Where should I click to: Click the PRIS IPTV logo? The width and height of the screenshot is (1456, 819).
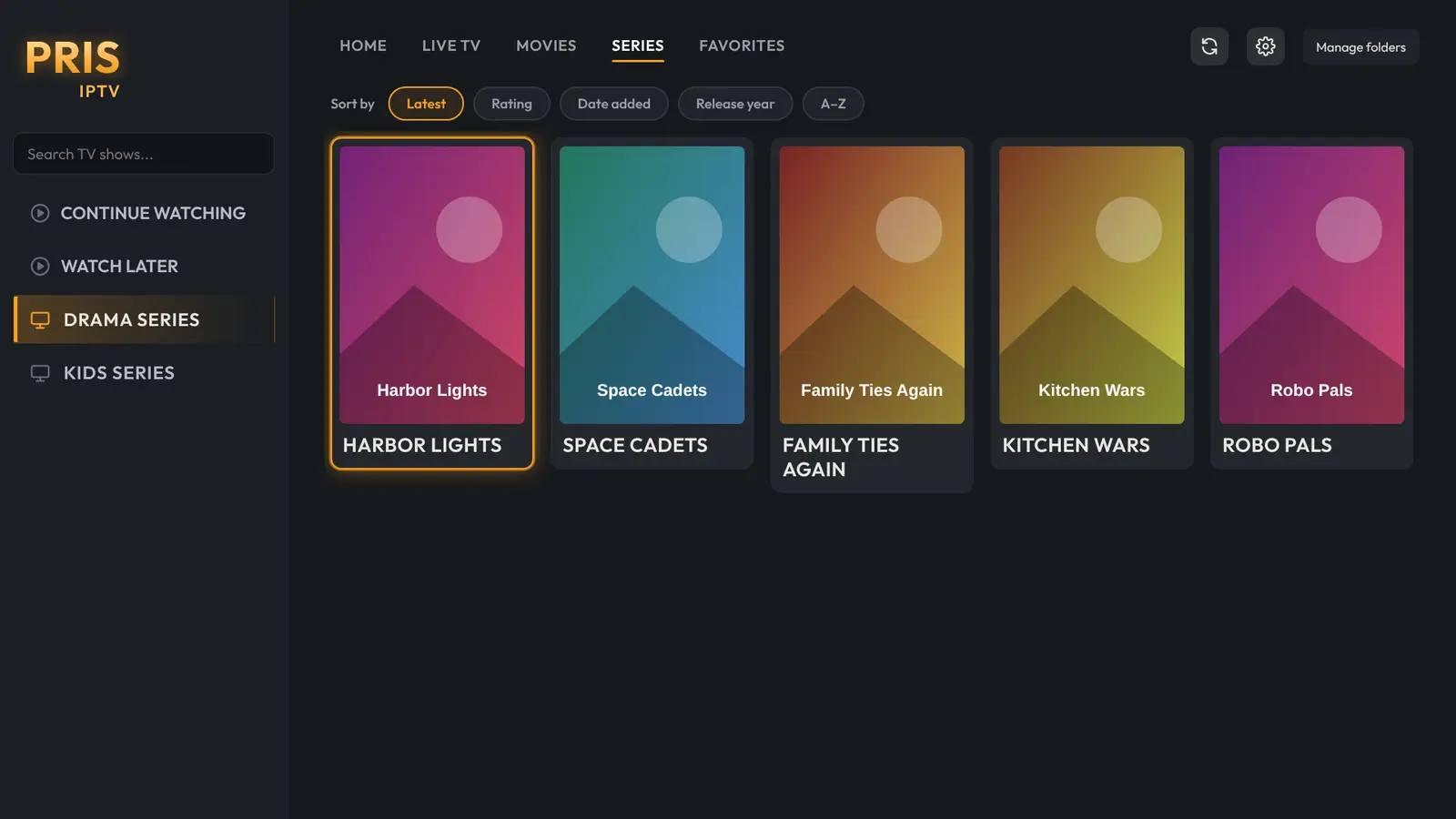(x=73, y=68)
